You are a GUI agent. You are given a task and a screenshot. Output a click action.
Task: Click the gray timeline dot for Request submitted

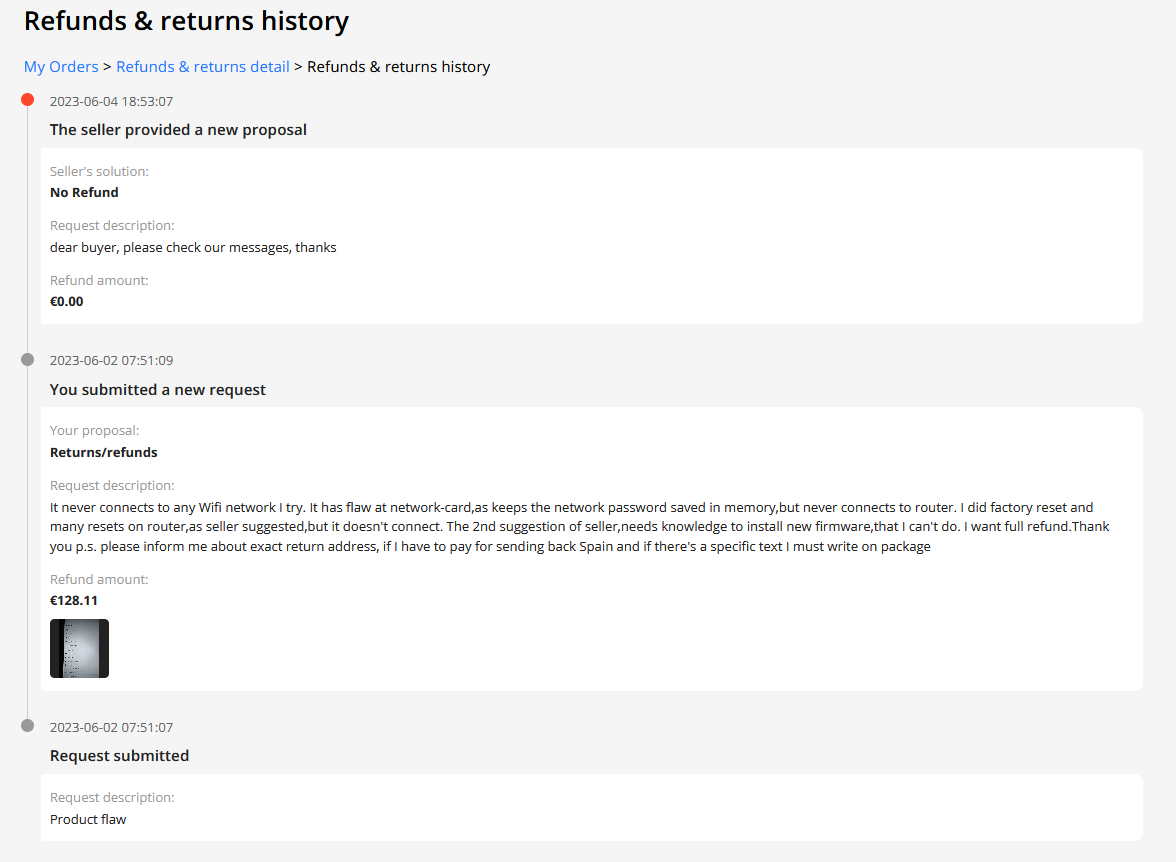point(28,725)
